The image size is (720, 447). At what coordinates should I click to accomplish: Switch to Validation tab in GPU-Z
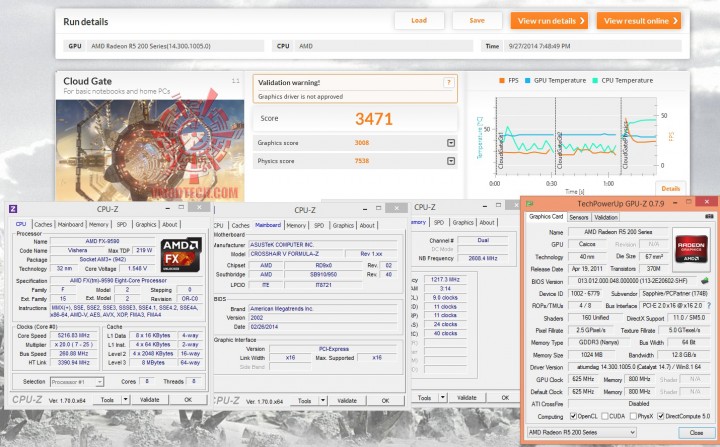[605, 217]
